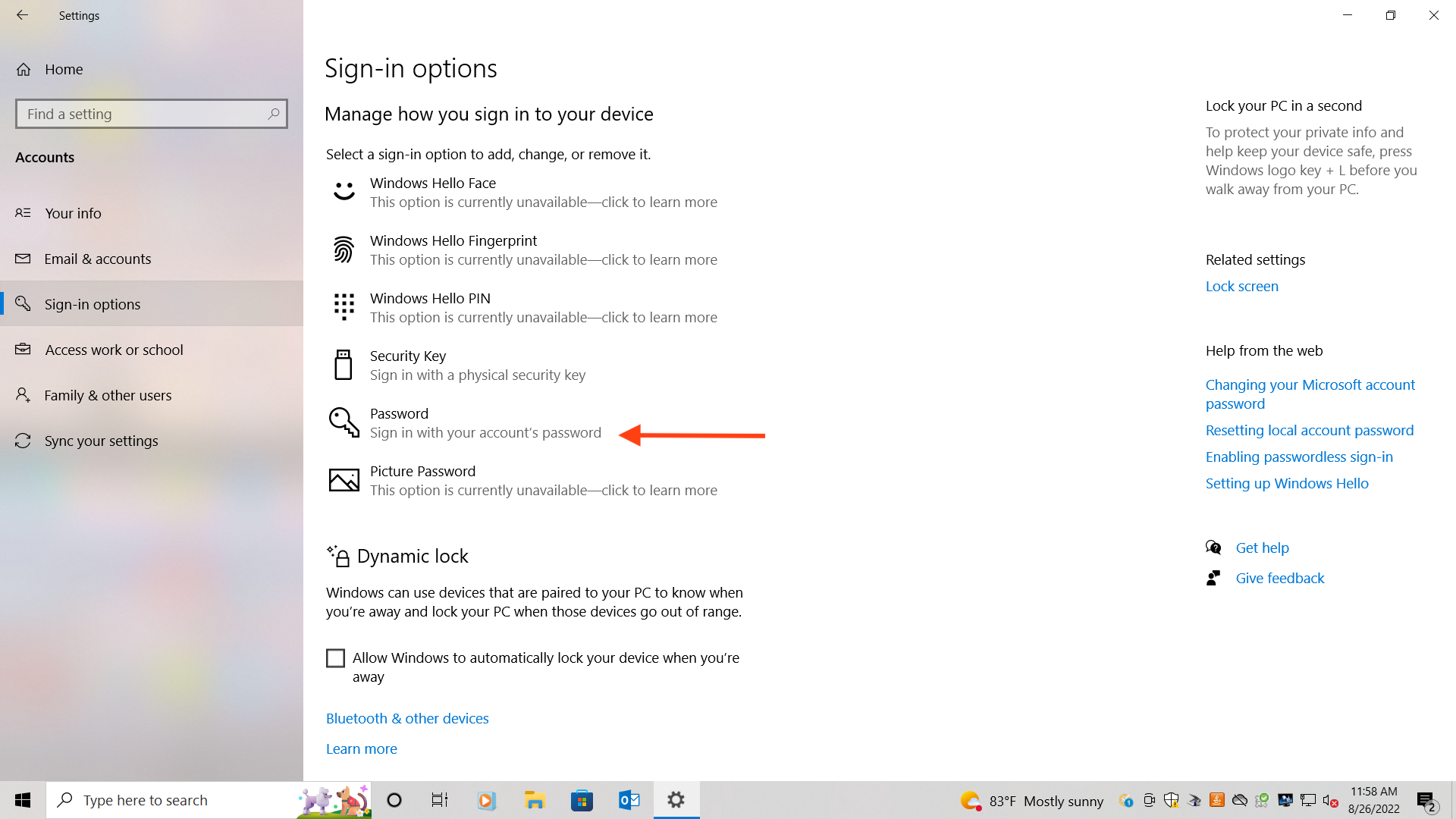Click the Meet Now camera tray icon
Image resolution: width=1456 pixels, height=819 pixels.
(1149, 800)
